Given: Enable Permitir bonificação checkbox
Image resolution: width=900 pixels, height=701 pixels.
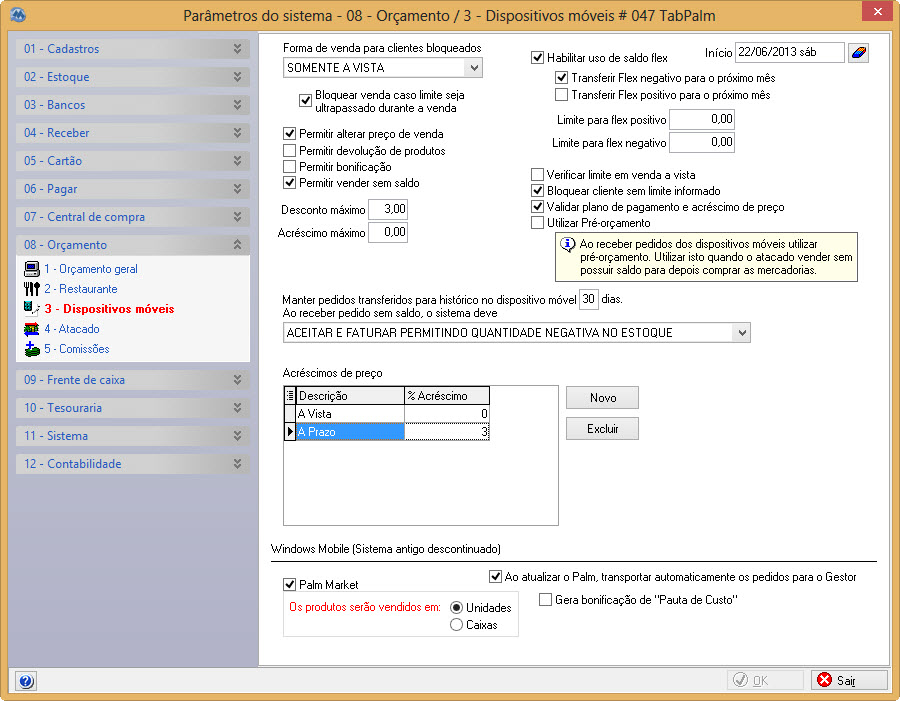Looking at the screenshot, I should click(x=289, y=166).
